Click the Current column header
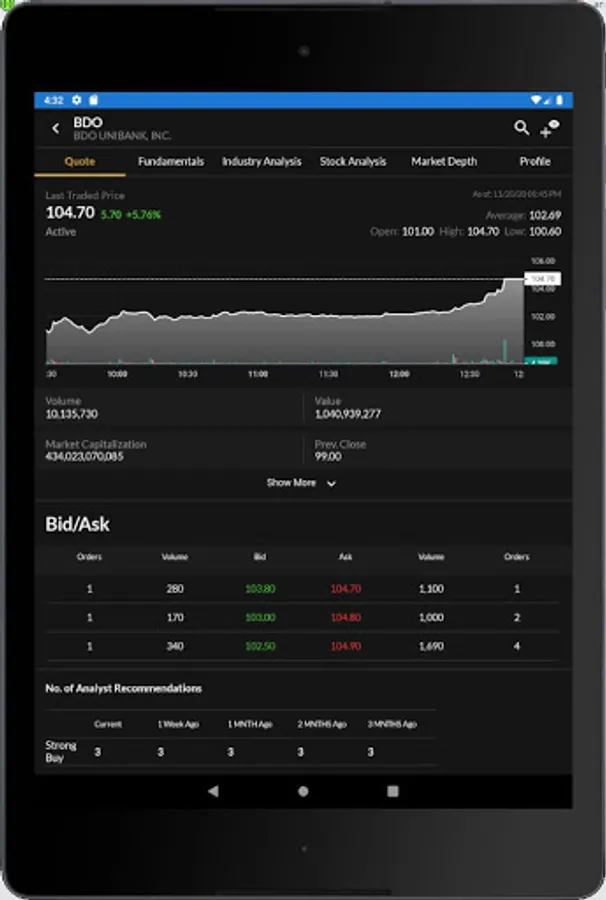 coord(108,724)
